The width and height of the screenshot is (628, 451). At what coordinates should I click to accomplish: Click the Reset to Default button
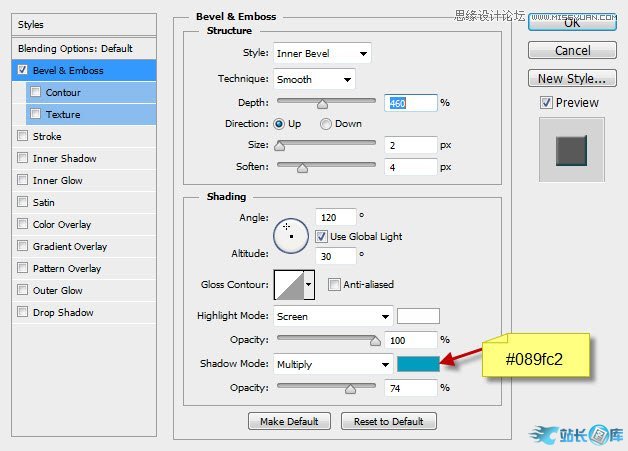point(389,421)
